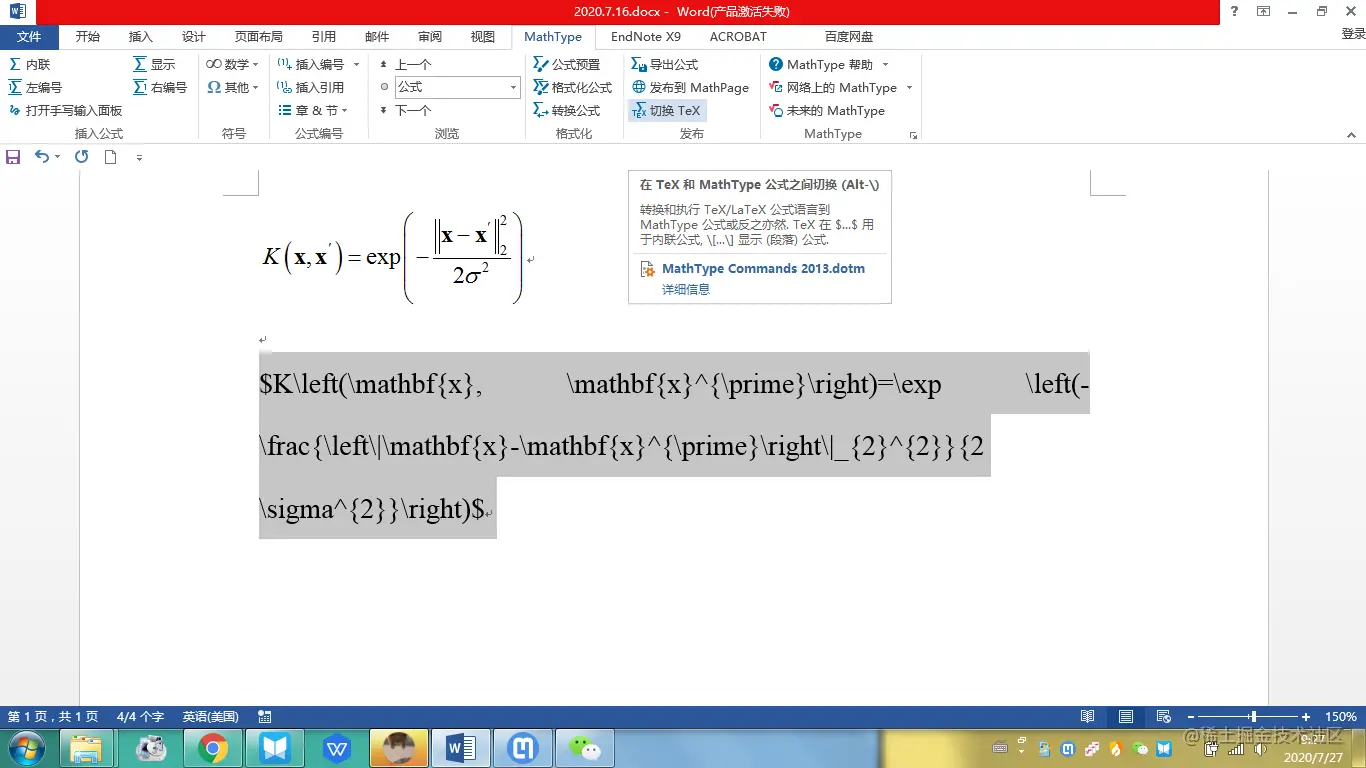The image size is (1366, 768).
Task: Open the MathType 帮助 dropdown
Action: point(829,64)
